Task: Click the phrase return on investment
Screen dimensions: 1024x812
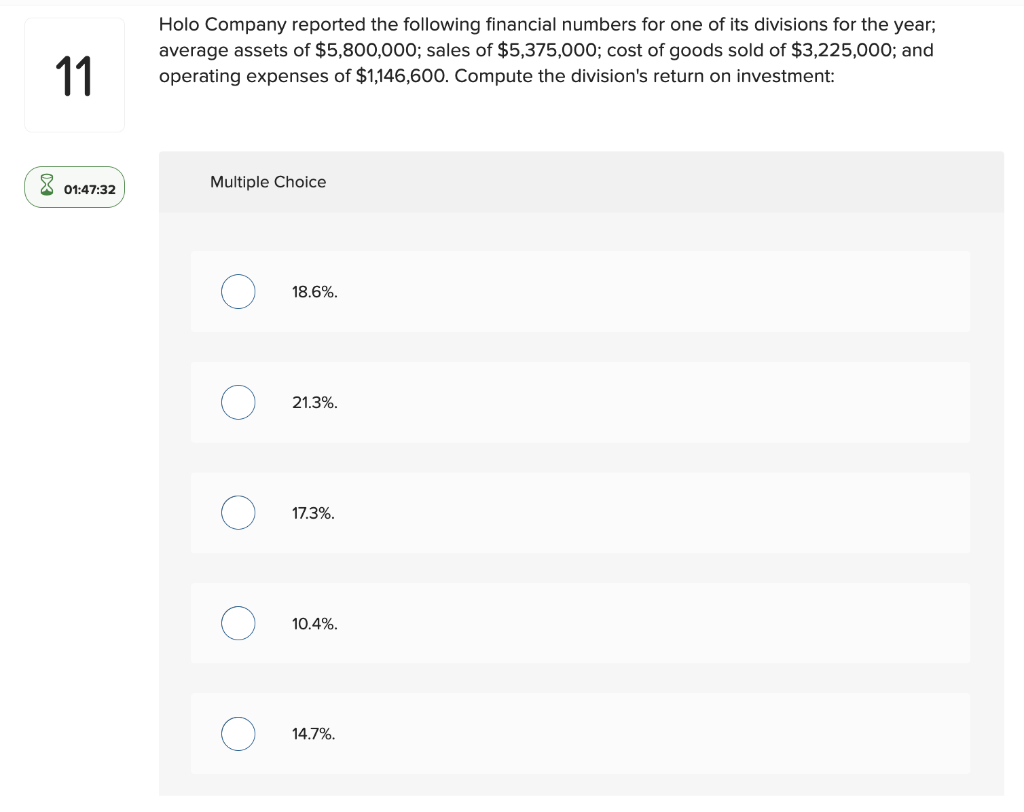Action: click(x=743, y=76)
